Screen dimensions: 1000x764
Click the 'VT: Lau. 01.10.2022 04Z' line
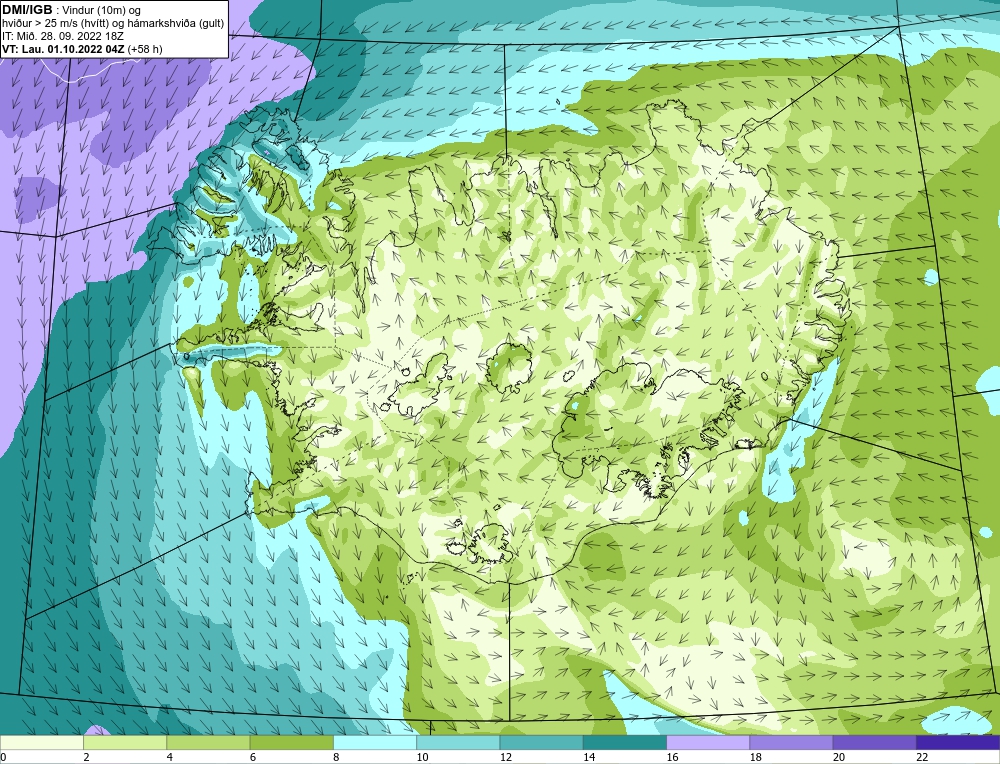pos(63,48)
